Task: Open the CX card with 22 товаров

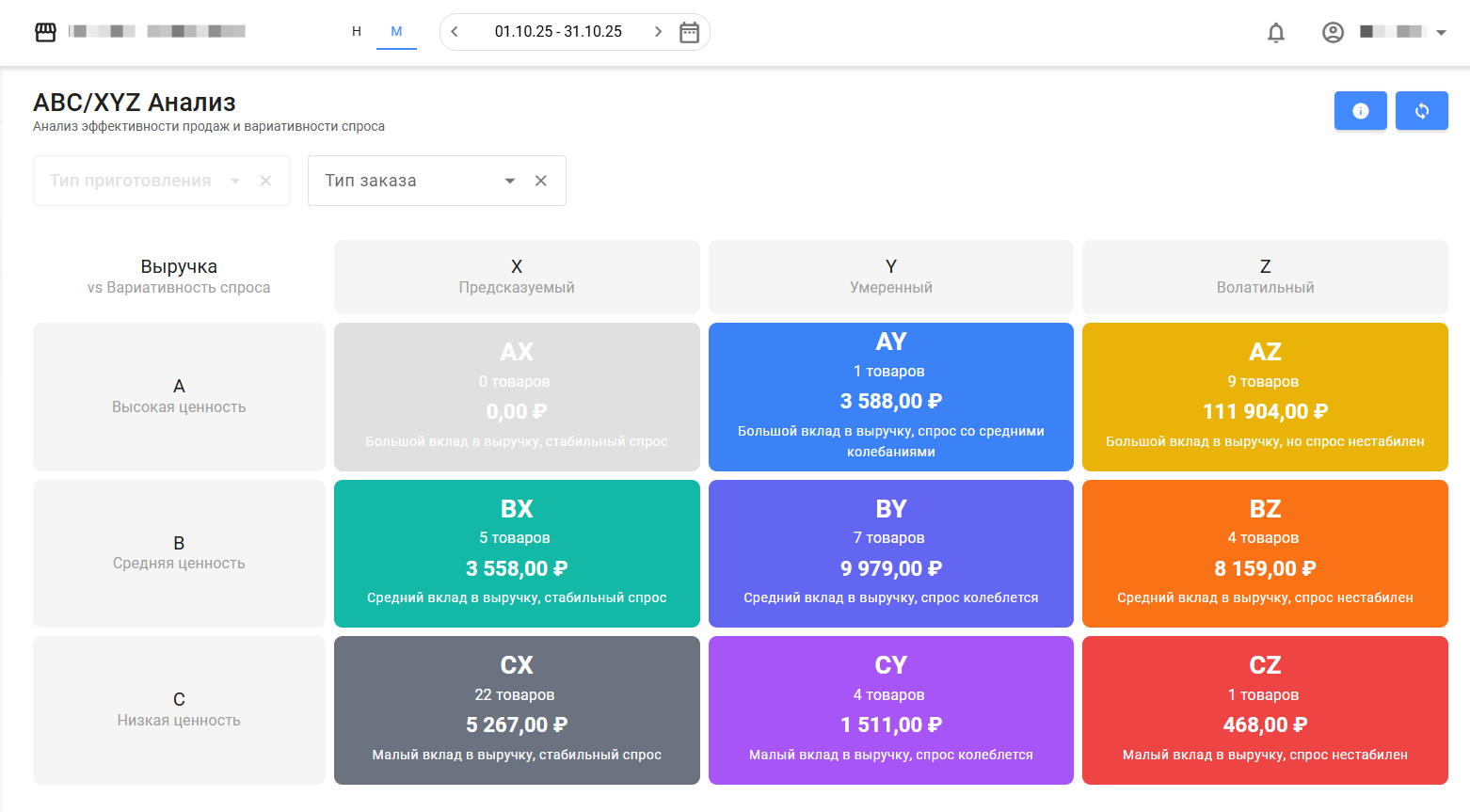Action: click(517, 710)
